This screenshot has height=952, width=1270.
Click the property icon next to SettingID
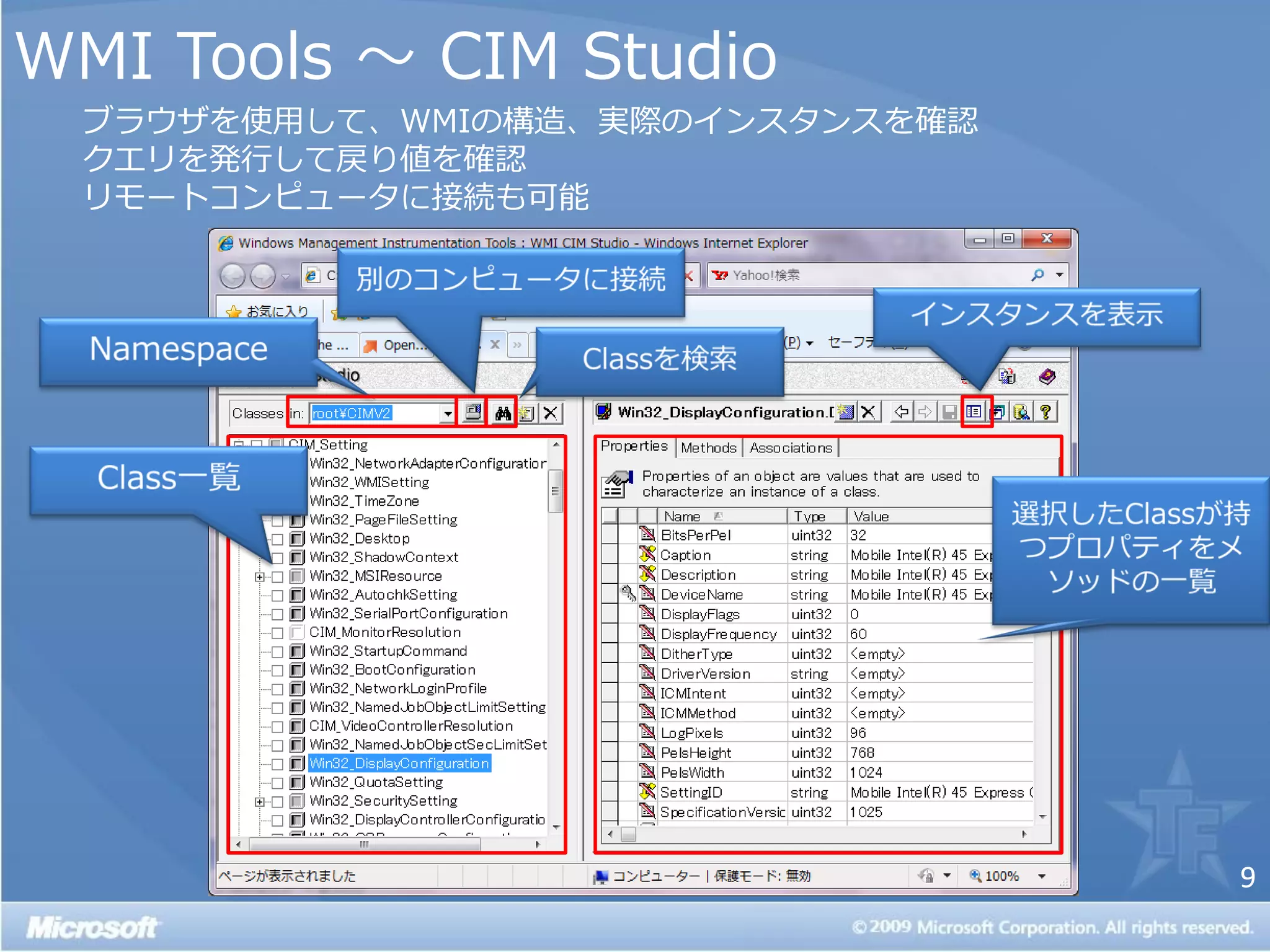pyautogui.click(x=647, y=791)
